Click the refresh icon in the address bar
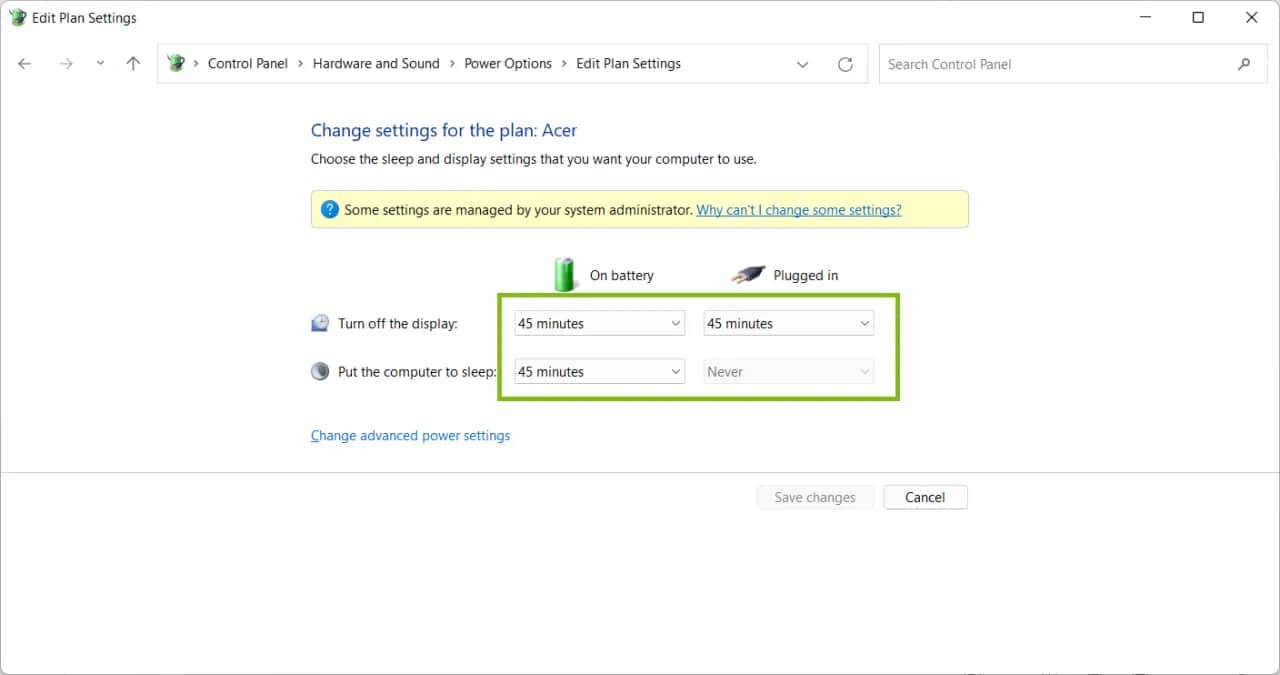This screenshot has height=675, width=1280. [x=845, y=63]
